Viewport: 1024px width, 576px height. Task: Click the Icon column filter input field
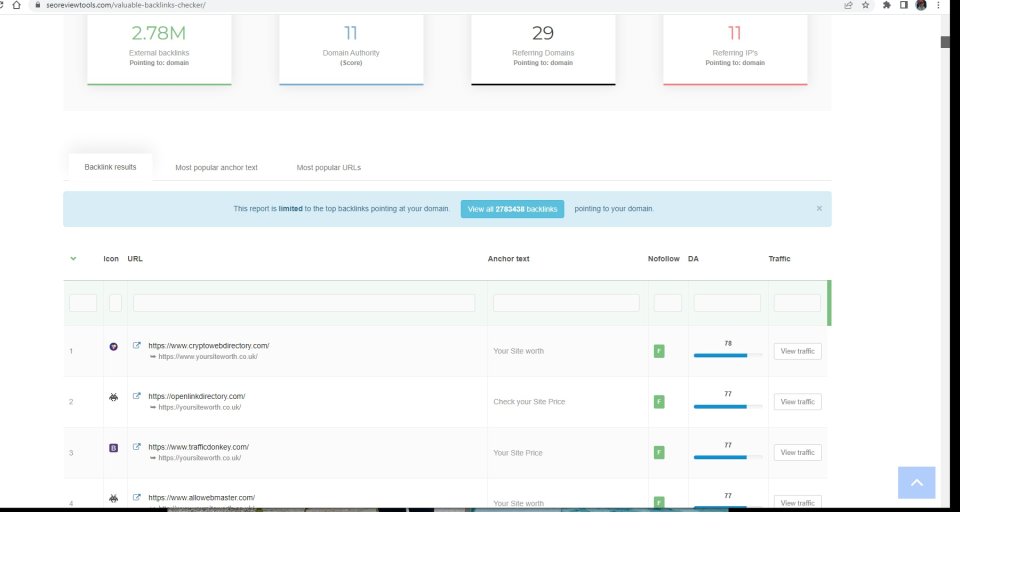click(116, 302)
